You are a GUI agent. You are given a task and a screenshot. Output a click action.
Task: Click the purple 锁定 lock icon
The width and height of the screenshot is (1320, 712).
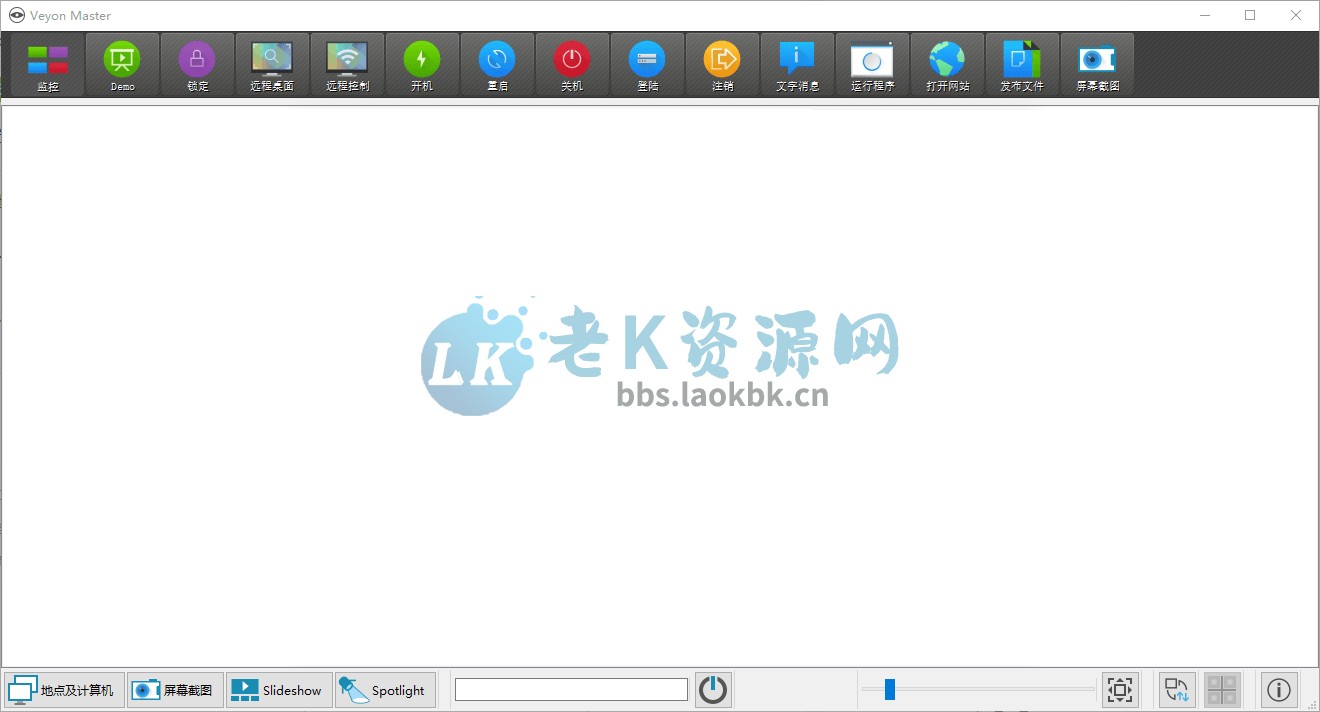point(197,65)
